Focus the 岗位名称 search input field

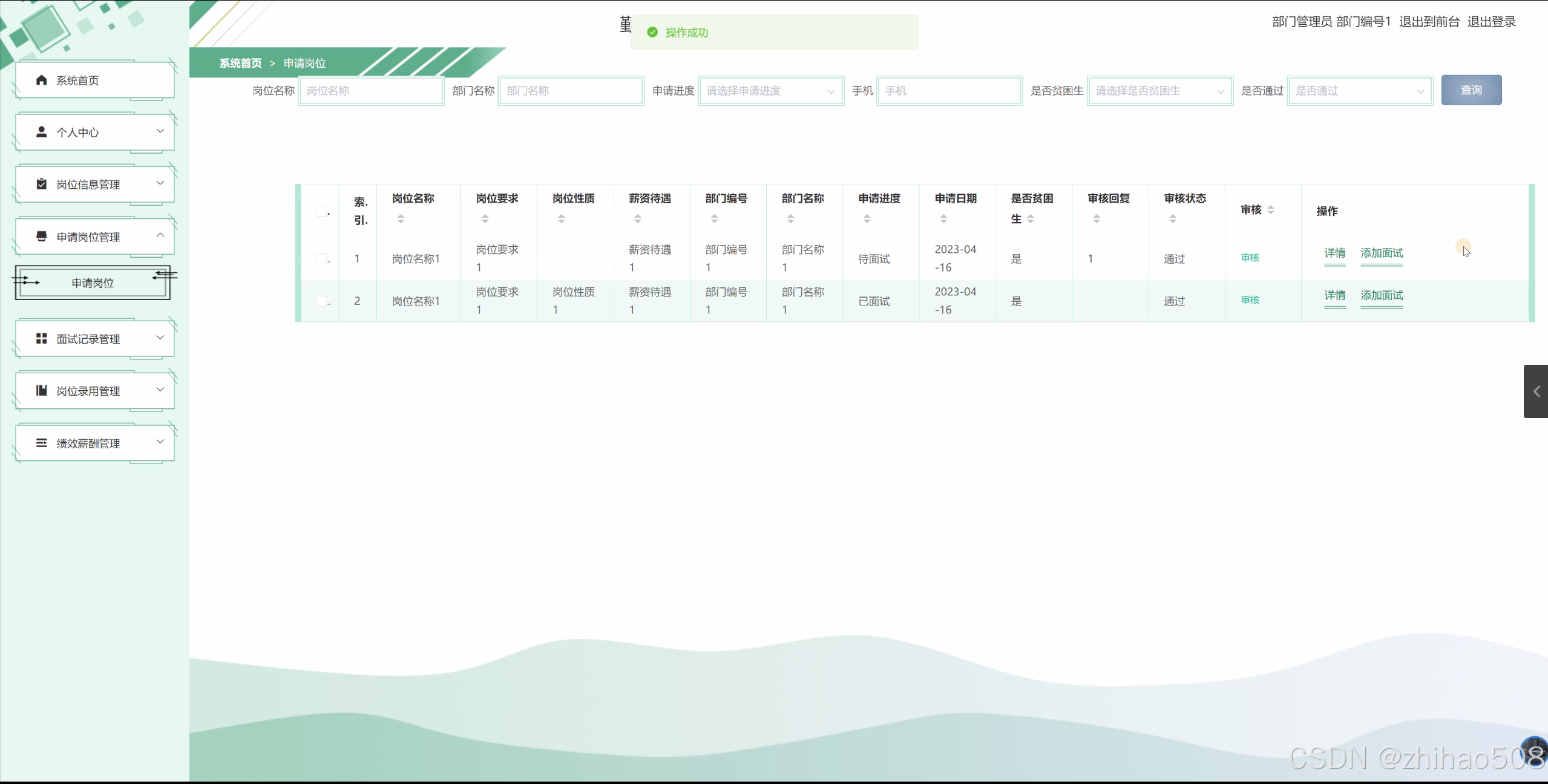click(371, 91)
